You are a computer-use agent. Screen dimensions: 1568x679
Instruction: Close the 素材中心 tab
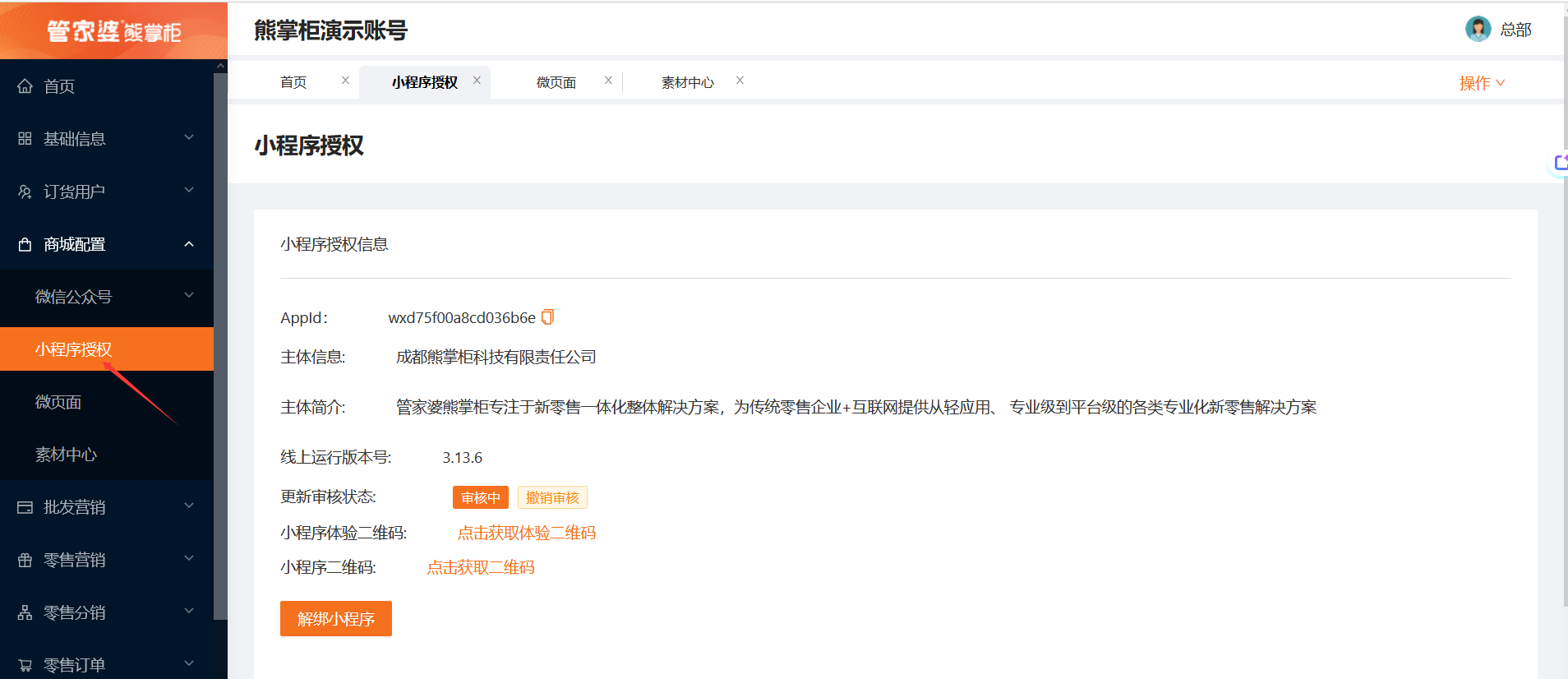point(740,80)
